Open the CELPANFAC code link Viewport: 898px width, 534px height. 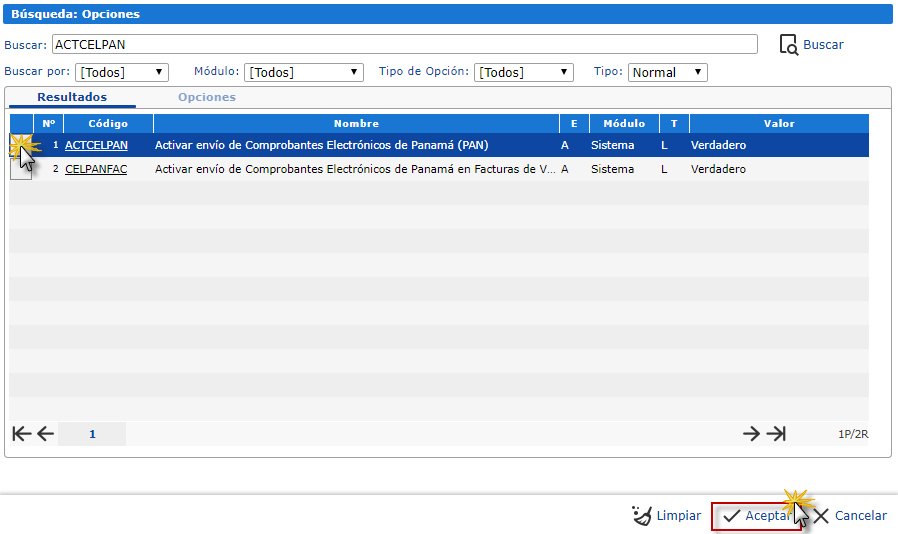click(96, 169)
